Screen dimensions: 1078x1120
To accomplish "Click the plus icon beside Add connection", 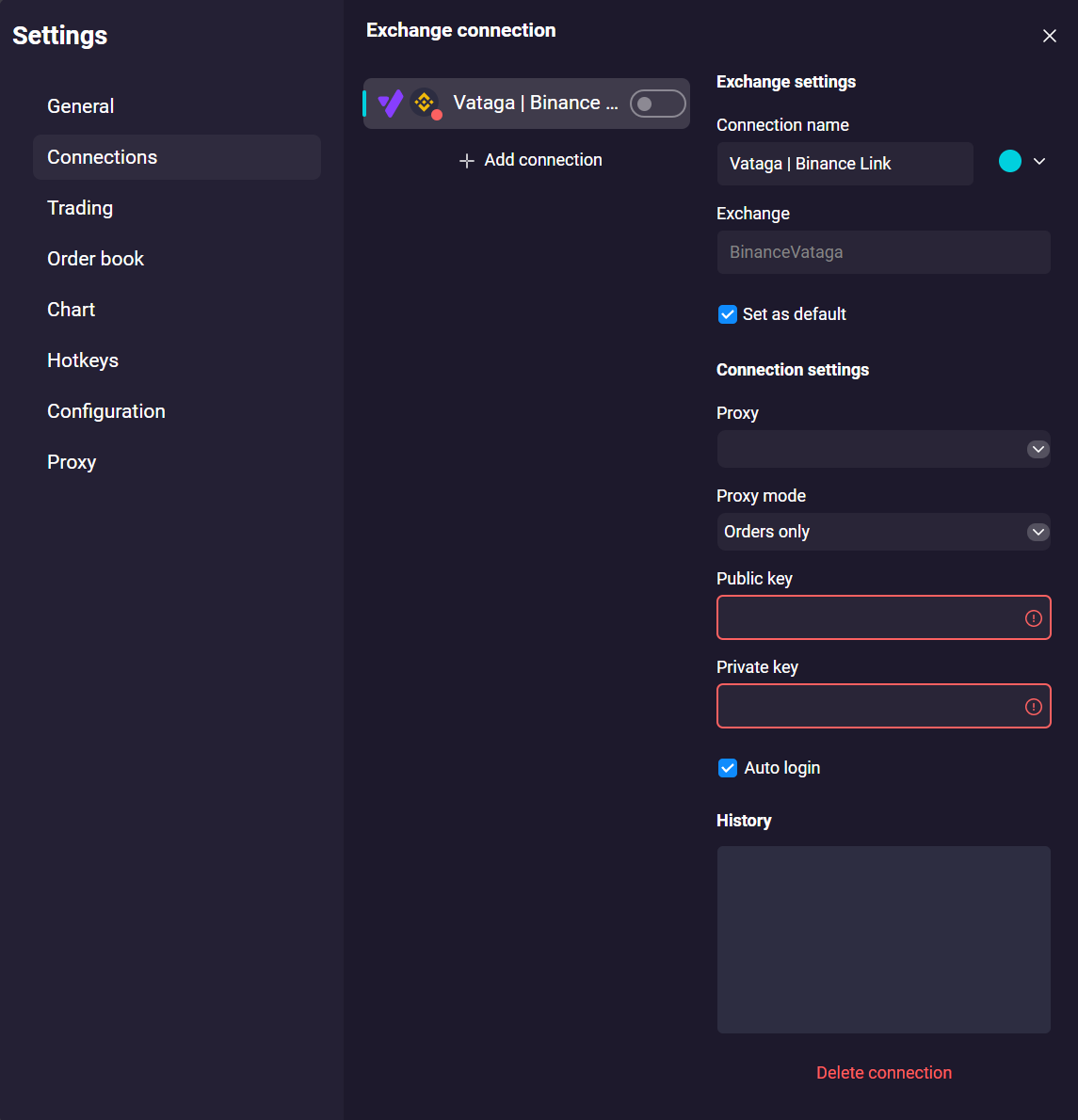I will coord(466,161).
